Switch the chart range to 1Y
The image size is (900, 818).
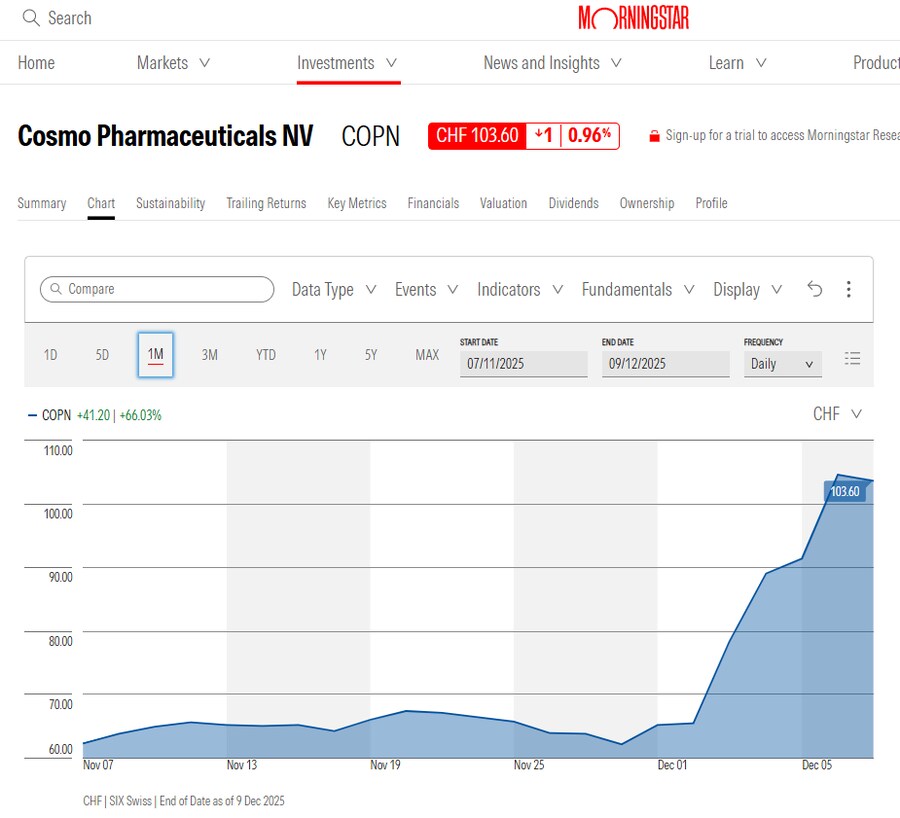pos(320,355)
